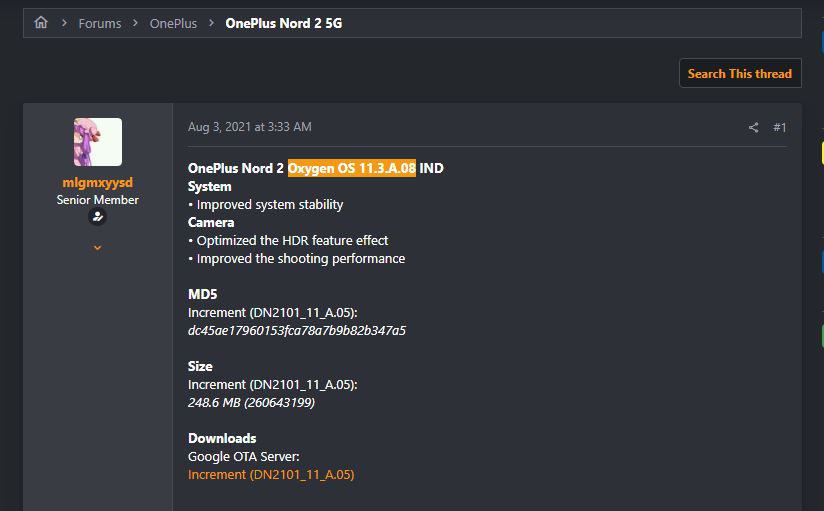Viewport: 824px width, 511px height.
Task: Click the Aug 3, 2021 post timestamp
Action: (250, 127)
